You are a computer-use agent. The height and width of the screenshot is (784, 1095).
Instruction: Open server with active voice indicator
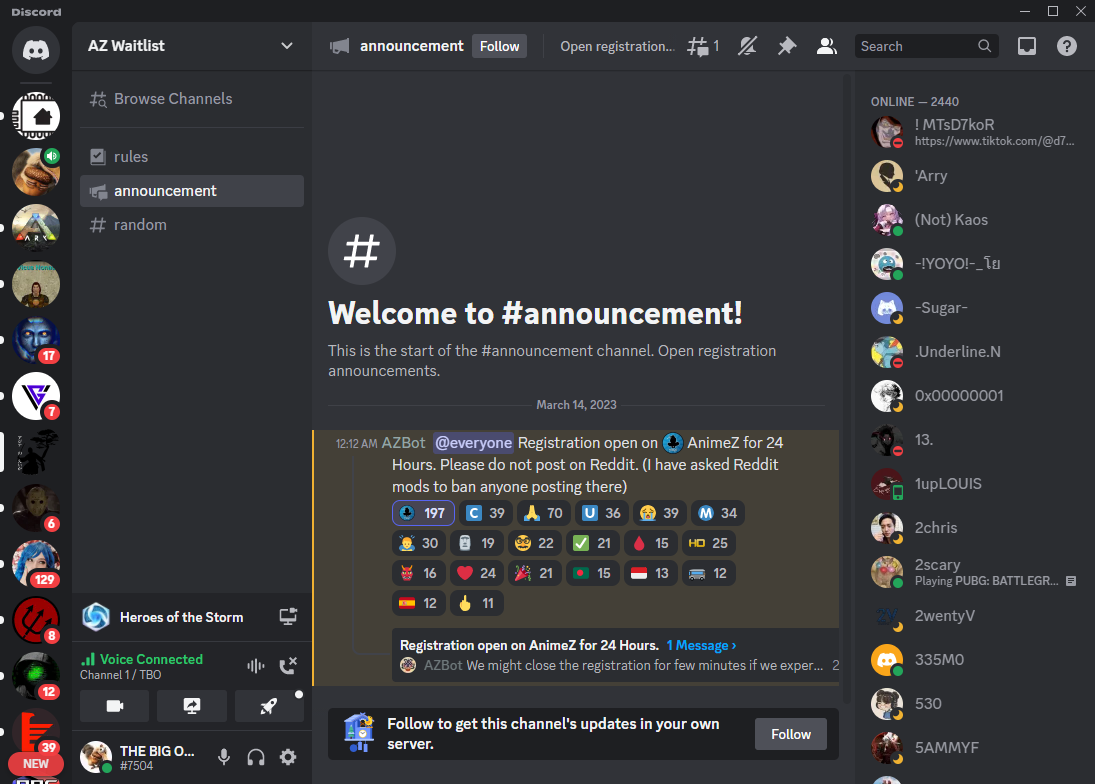(x=36, y=172)
